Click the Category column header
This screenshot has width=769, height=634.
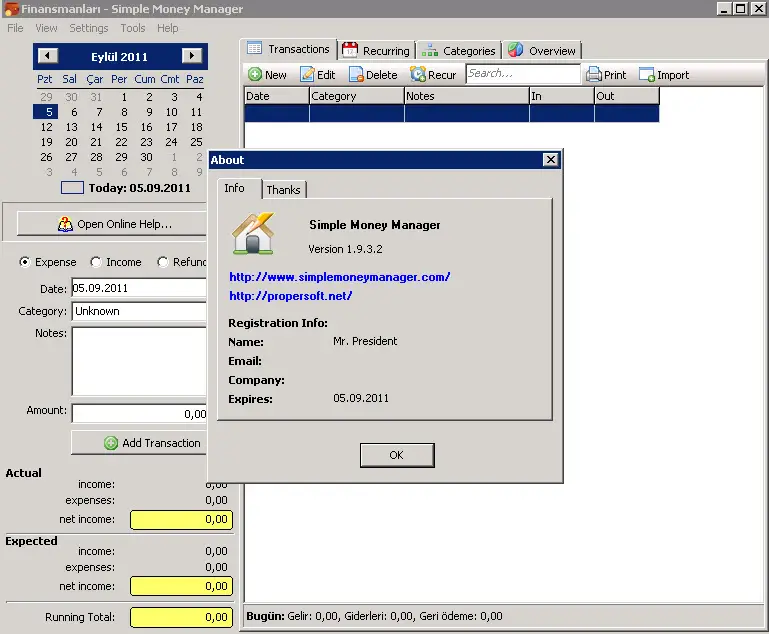(357, 96)
